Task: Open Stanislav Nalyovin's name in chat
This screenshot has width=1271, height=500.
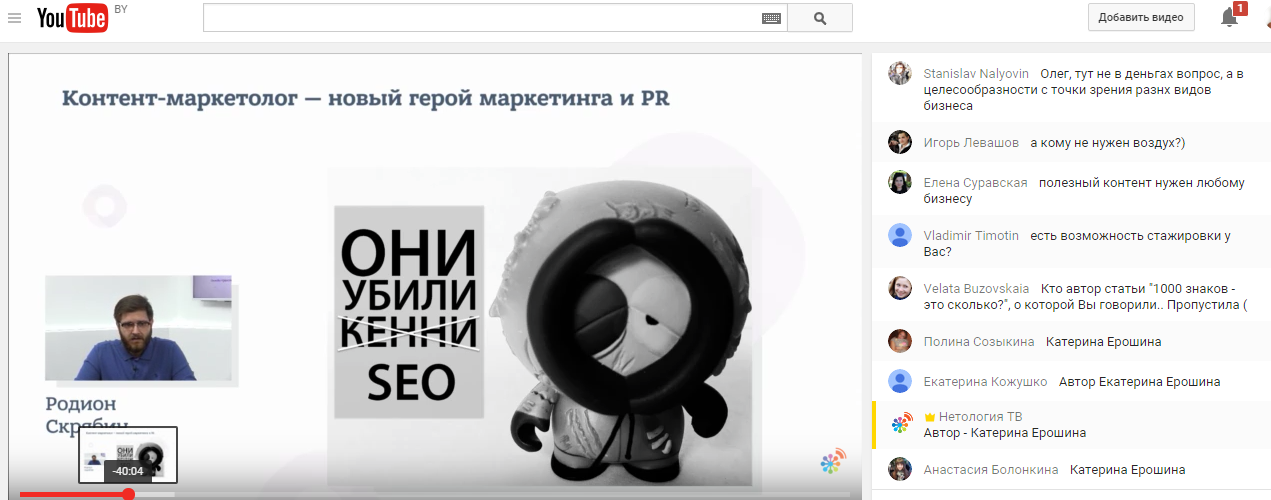Action: coord(977,73)
